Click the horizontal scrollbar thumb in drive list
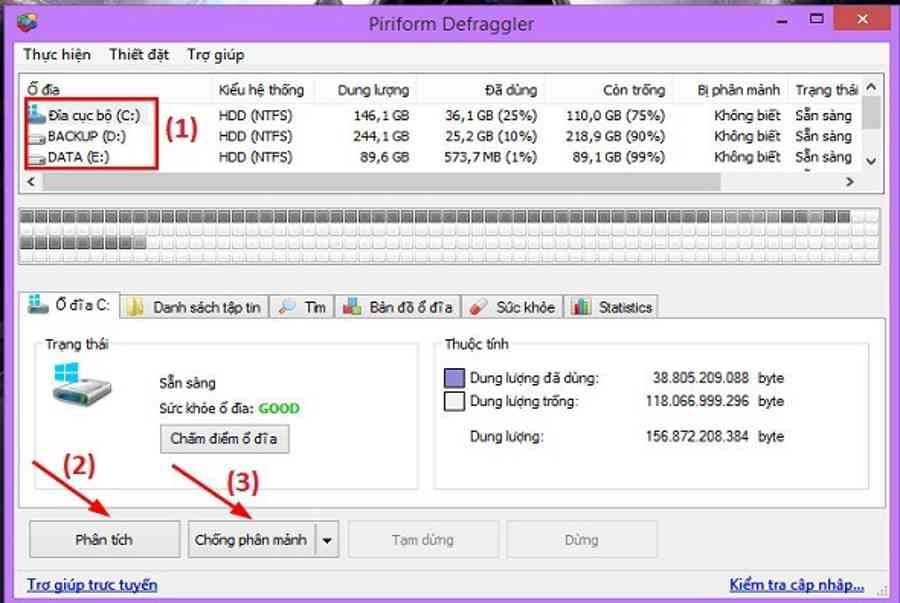 (382, 181)
